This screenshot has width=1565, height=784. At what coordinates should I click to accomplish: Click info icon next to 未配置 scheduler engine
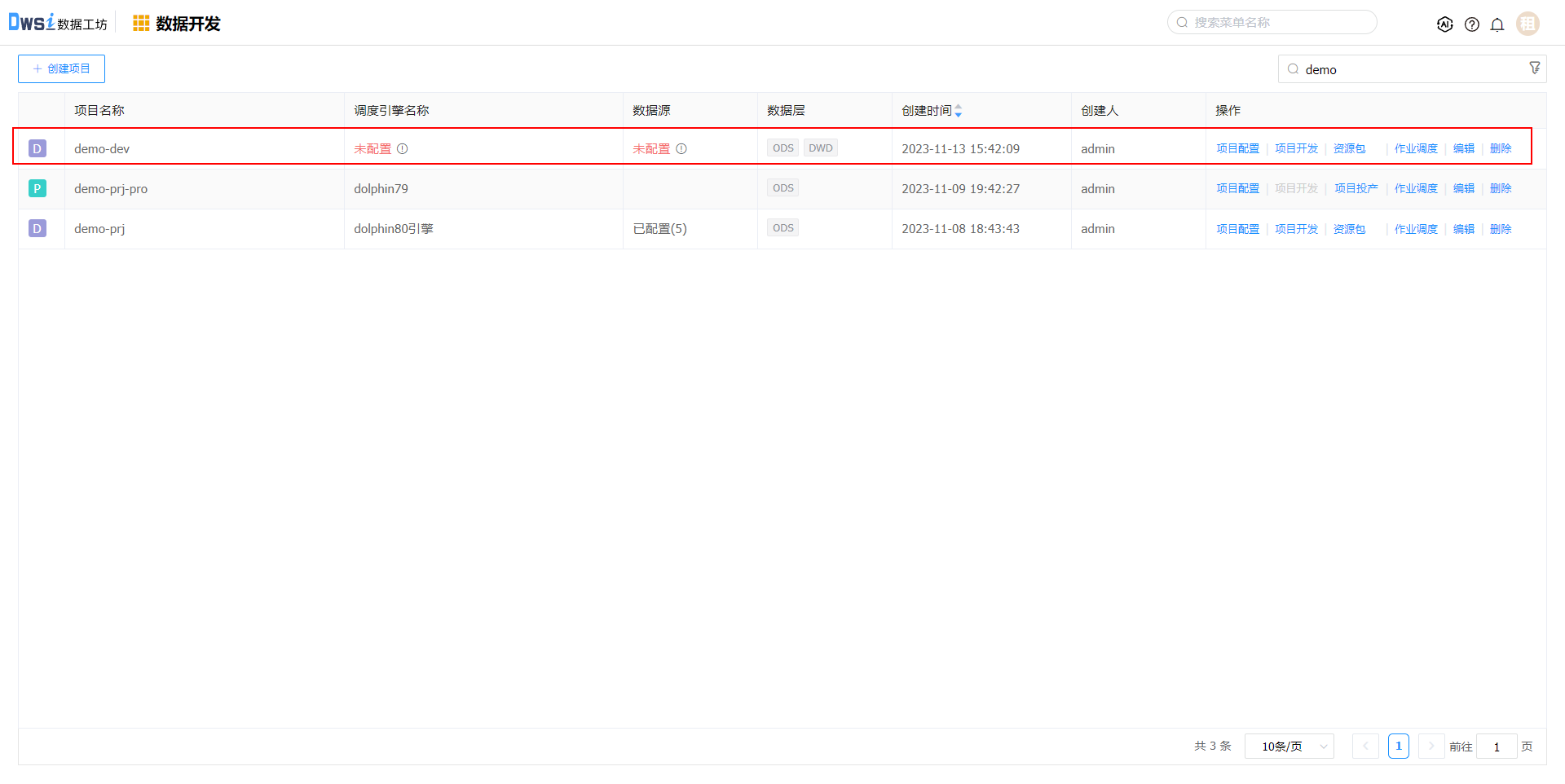tap(403, 149)
